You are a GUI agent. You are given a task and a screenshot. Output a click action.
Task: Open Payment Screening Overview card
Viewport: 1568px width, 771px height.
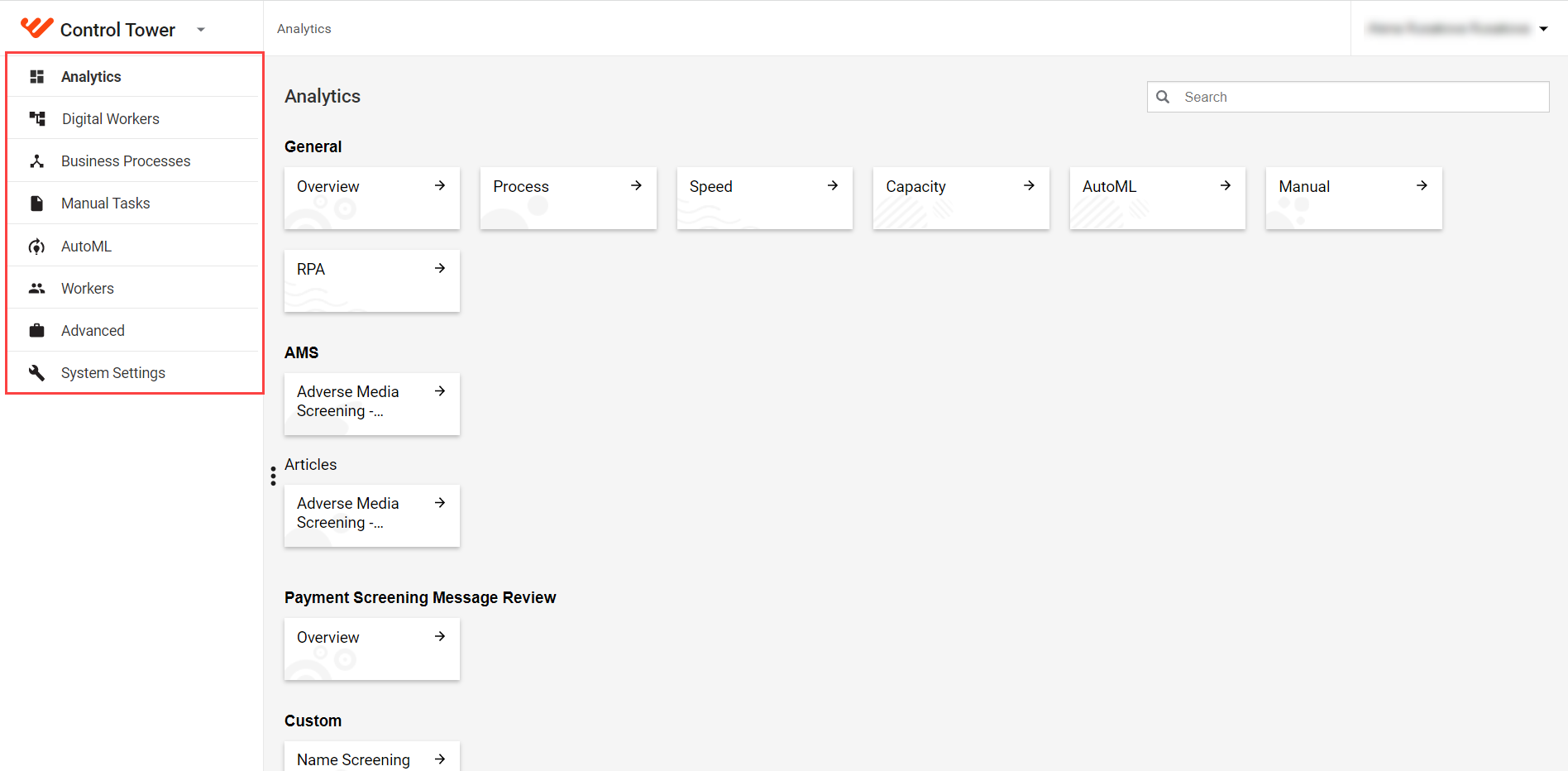(x=372, y=649)
